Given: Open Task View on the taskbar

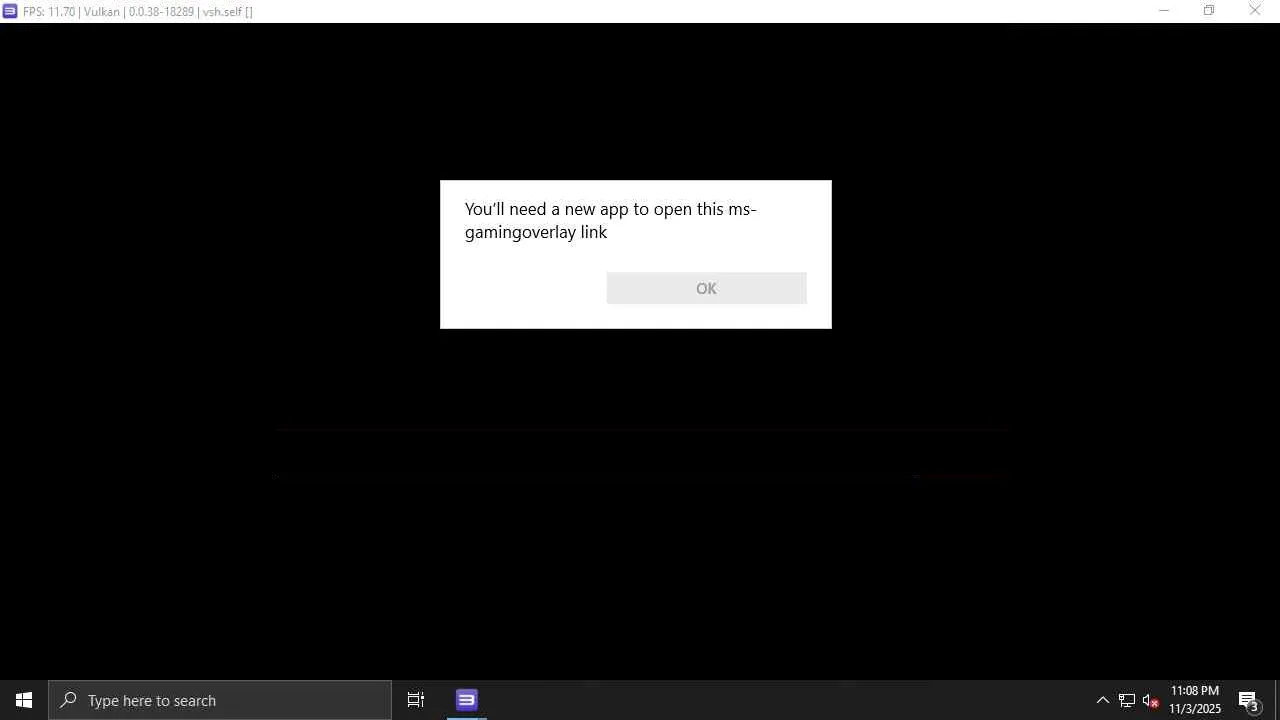Looking at the screenshot, I should point(416,700).
